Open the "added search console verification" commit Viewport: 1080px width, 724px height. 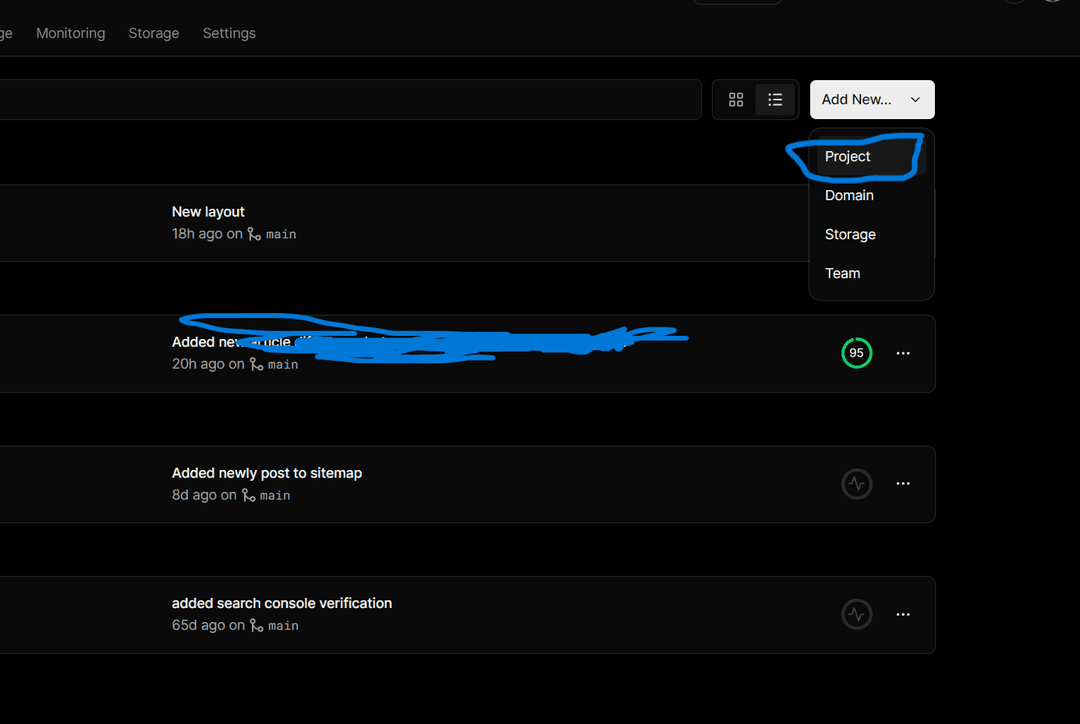pos(282,603)
